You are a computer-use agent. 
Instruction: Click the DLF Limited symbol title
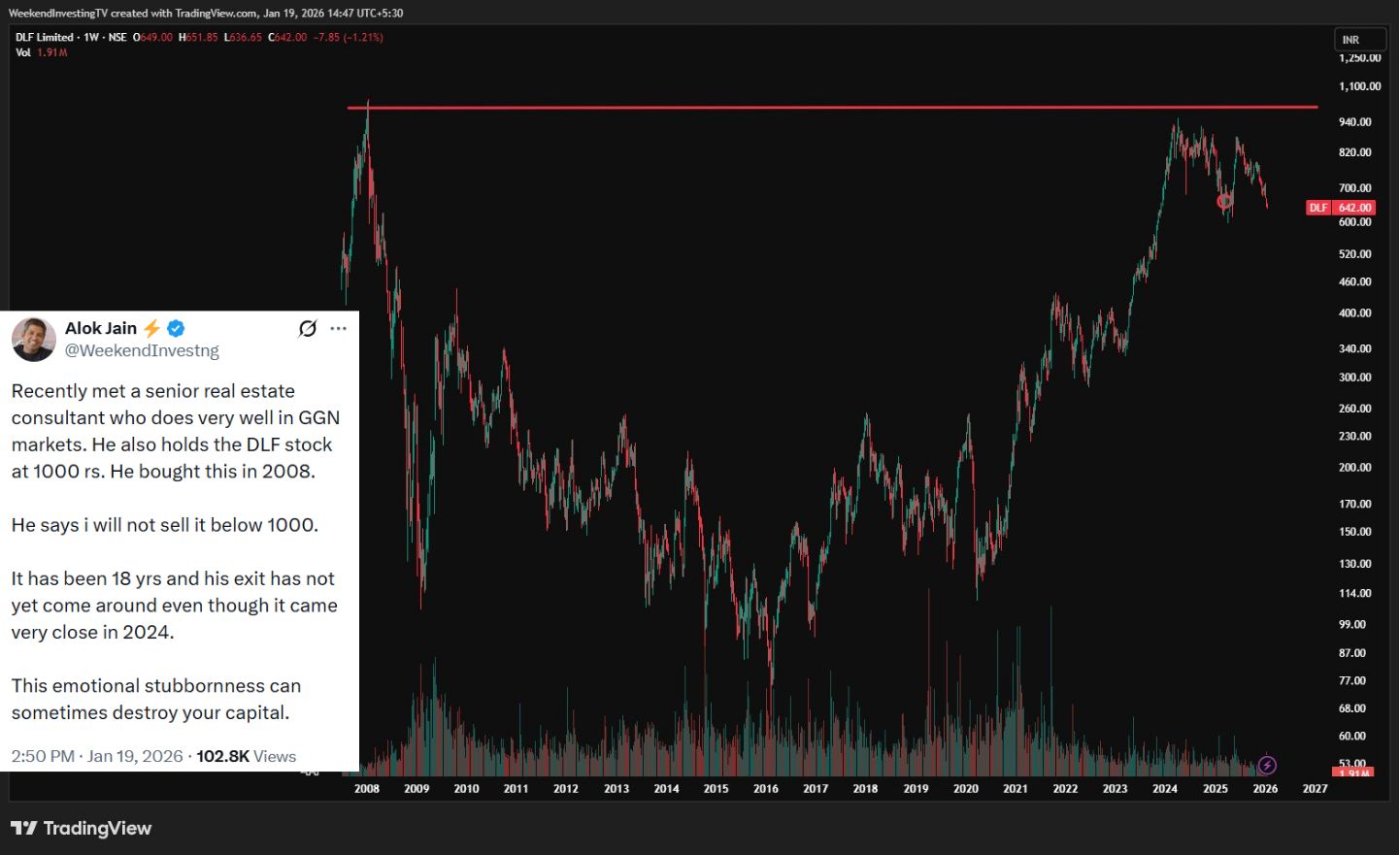(x=45, y=37)
